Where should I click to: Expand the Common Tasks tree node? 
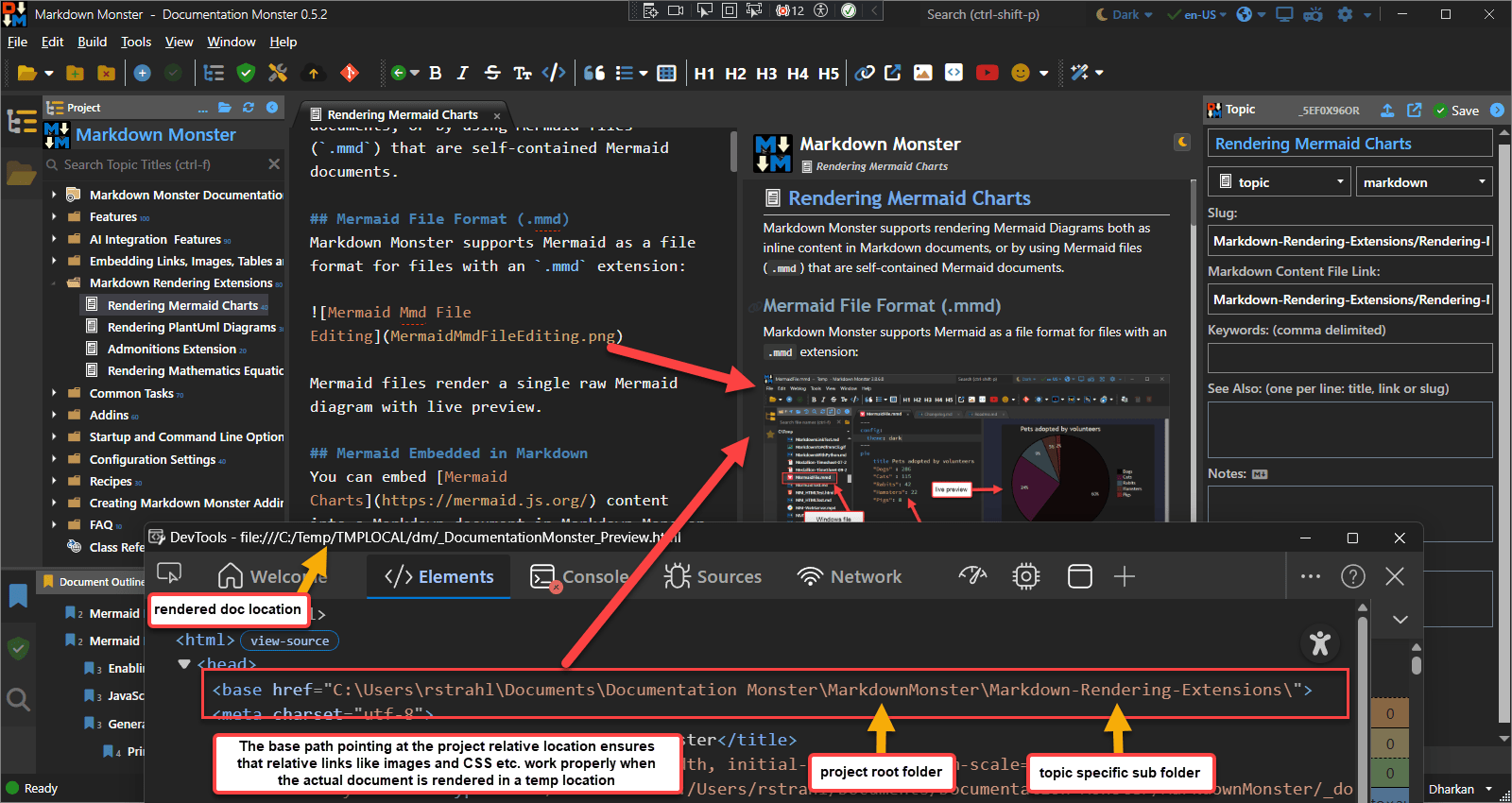[54, 393]
